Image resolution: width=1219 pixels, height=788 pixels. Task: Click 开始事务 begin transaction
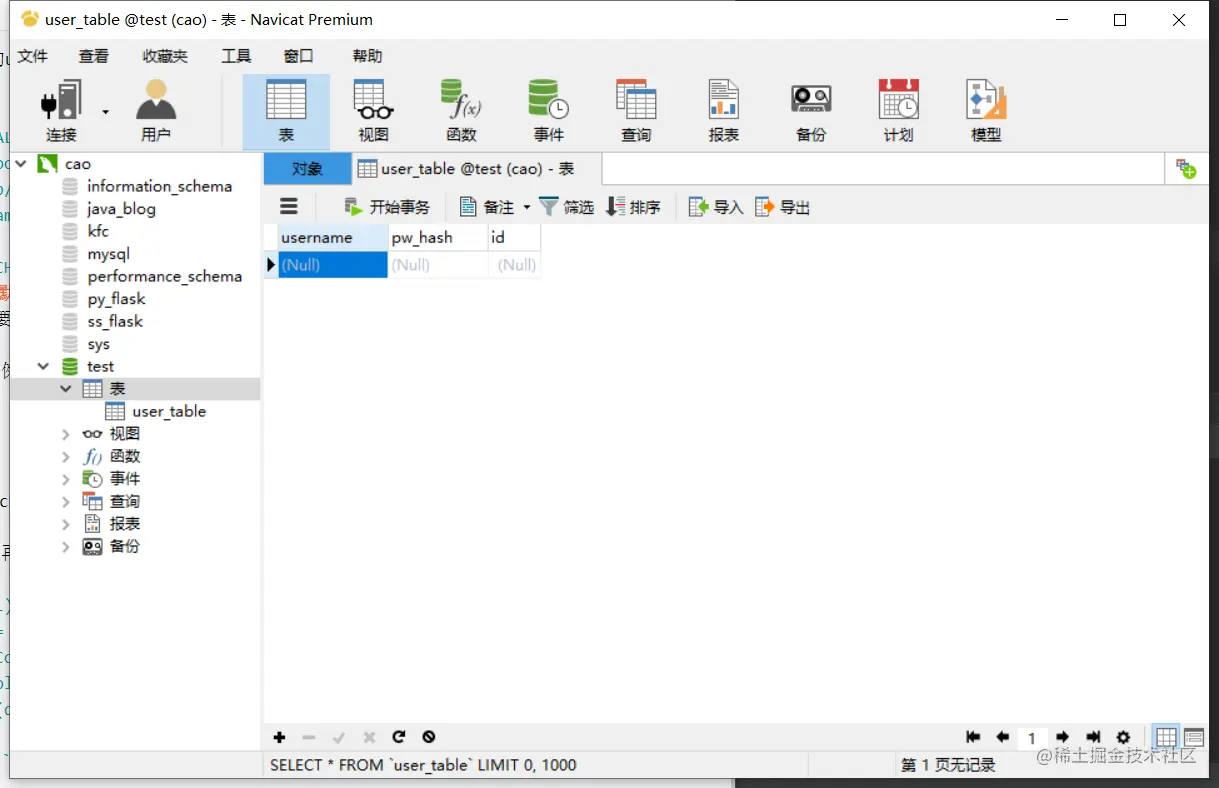(387, 207)
